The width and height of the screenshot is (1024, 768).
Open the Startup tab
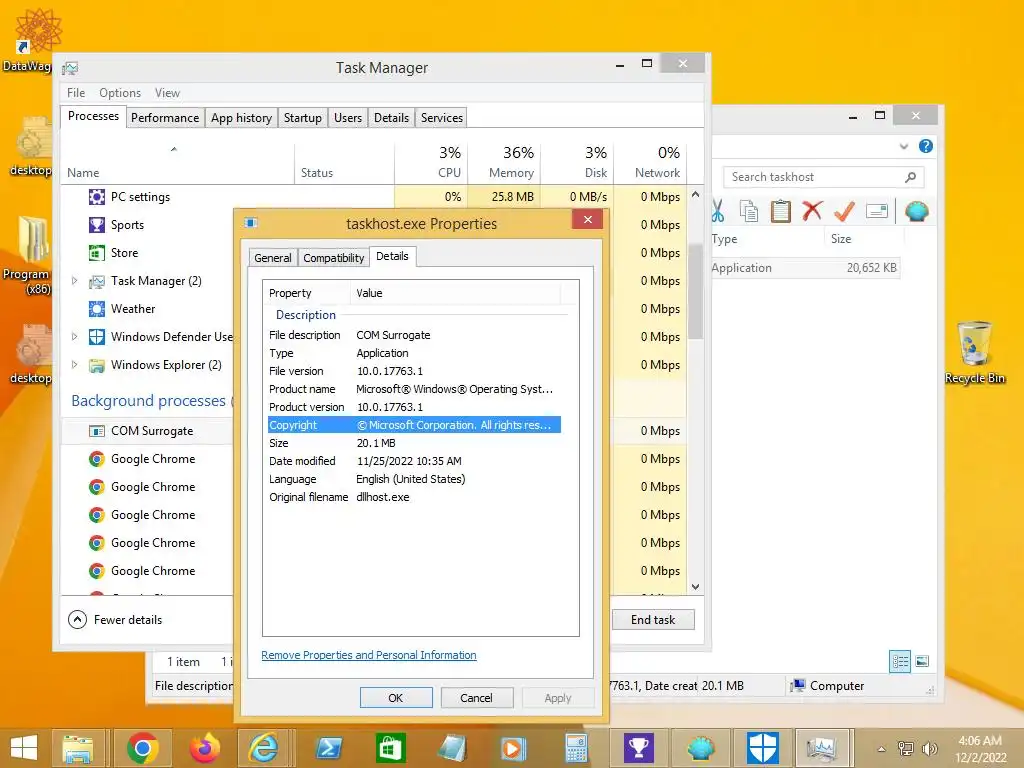302,118
